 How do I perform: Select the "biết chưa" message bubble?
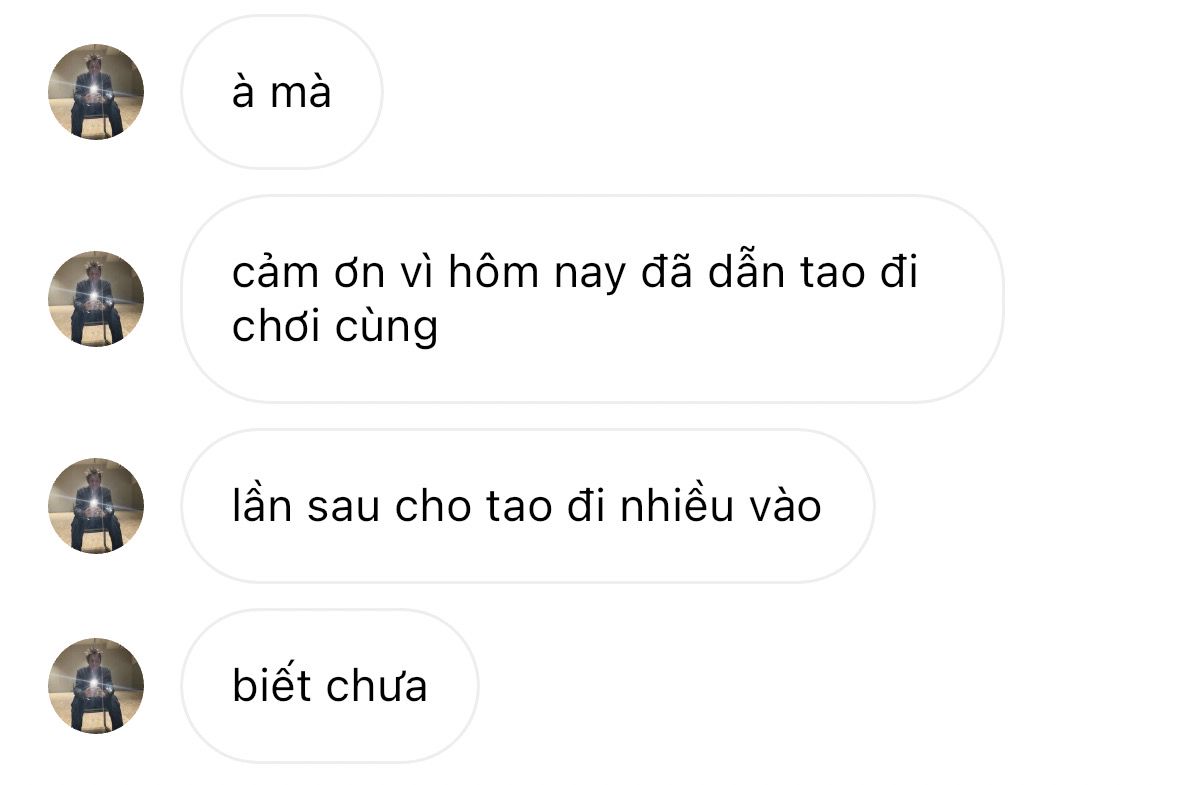329,686
